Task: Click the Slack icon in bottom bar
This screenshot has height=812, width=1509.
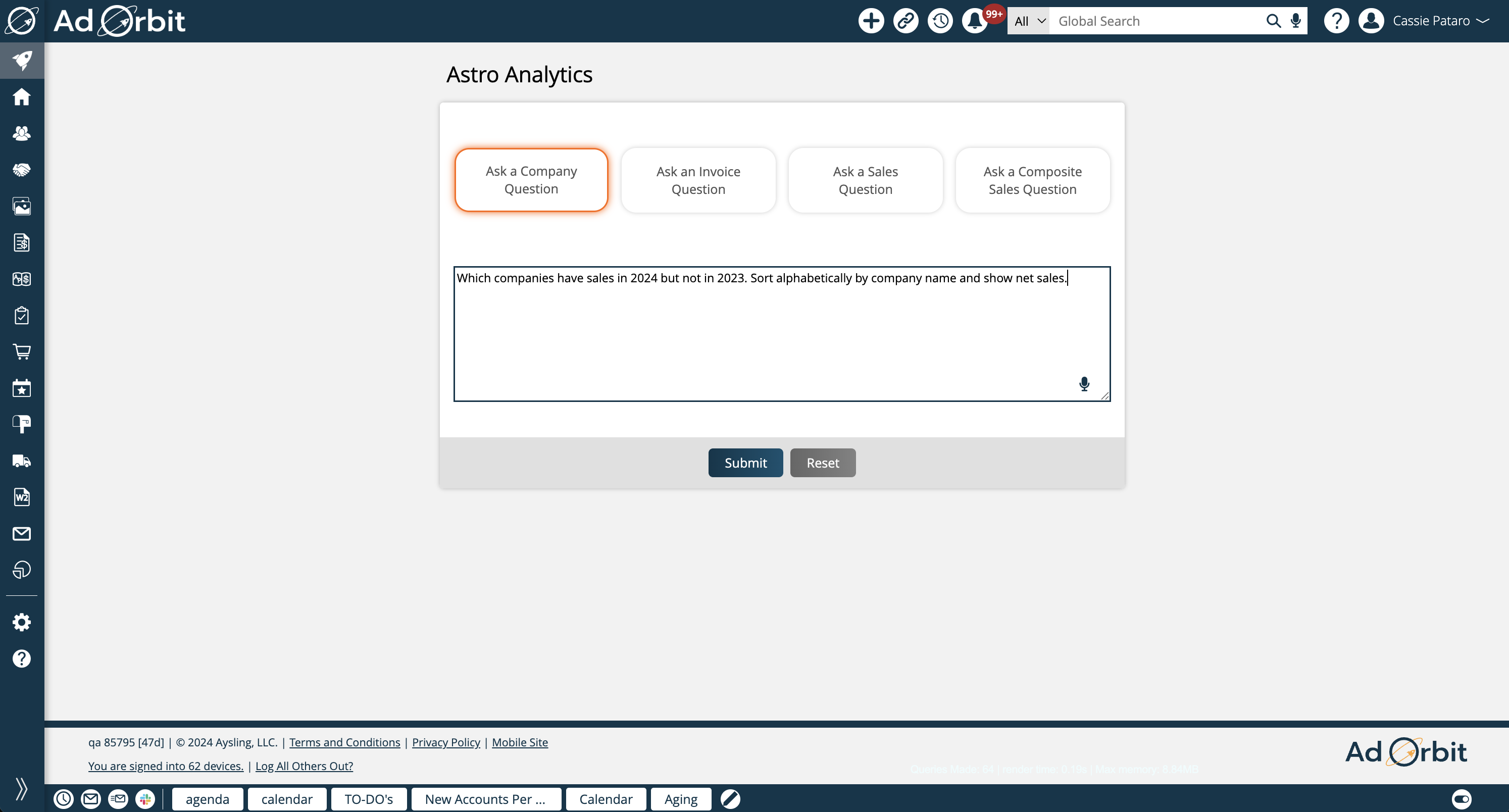Action: pos(145,798)
